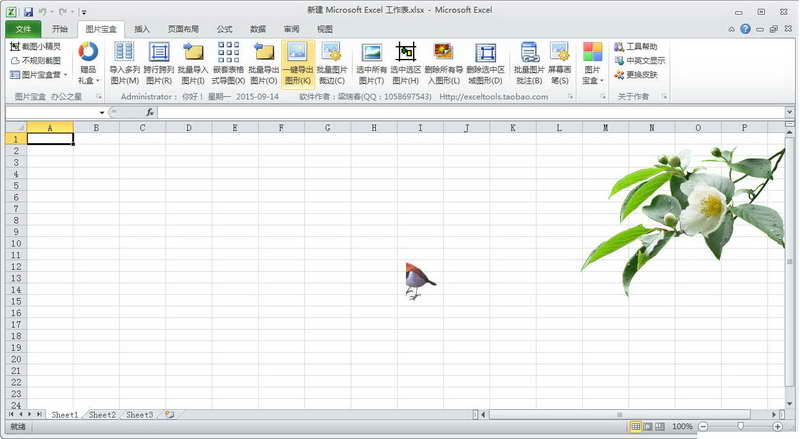Minimize the ribbon with caret icon
Screen dimensions: 800x439
731,30
